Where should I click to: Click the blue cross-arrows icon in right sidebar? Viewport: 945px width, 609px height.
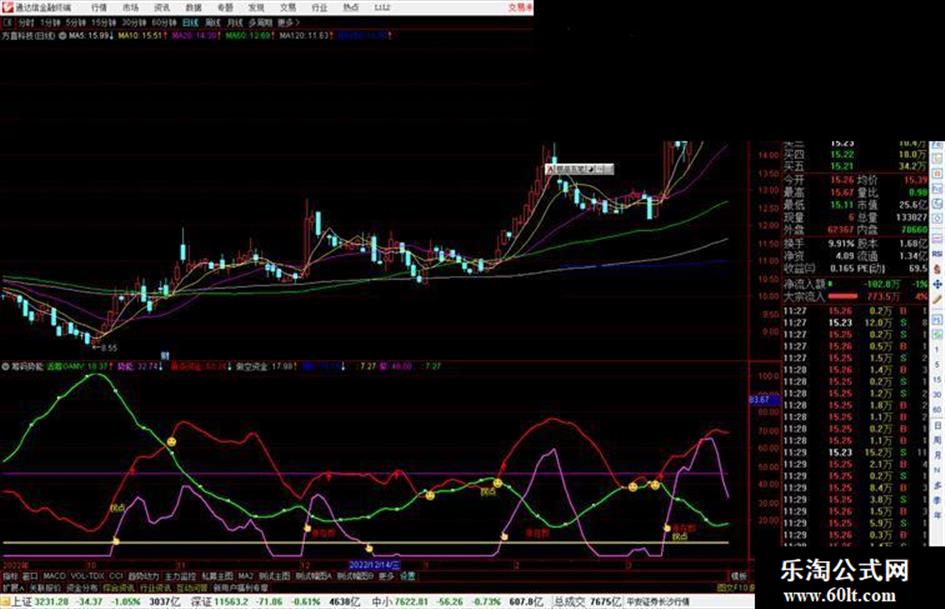(937, 283)
